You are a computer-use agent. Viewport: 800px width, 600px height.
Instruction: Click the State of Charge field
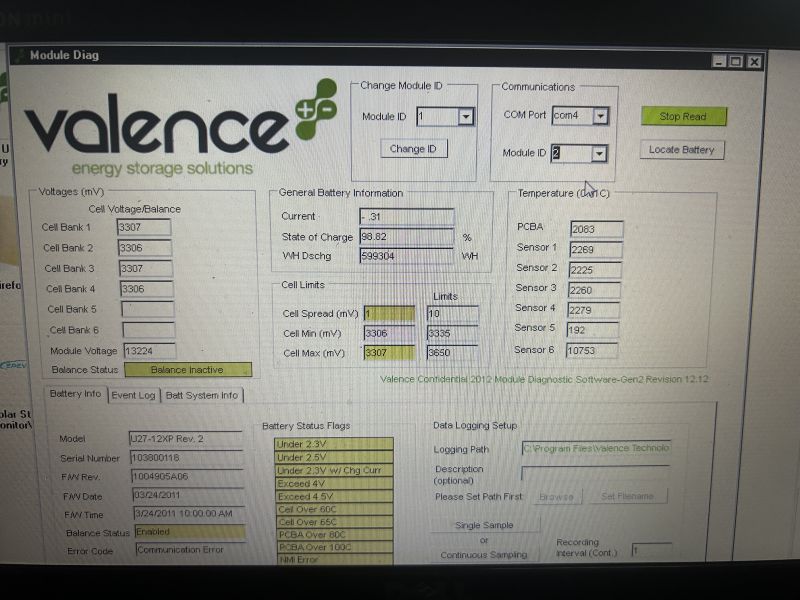407,237
